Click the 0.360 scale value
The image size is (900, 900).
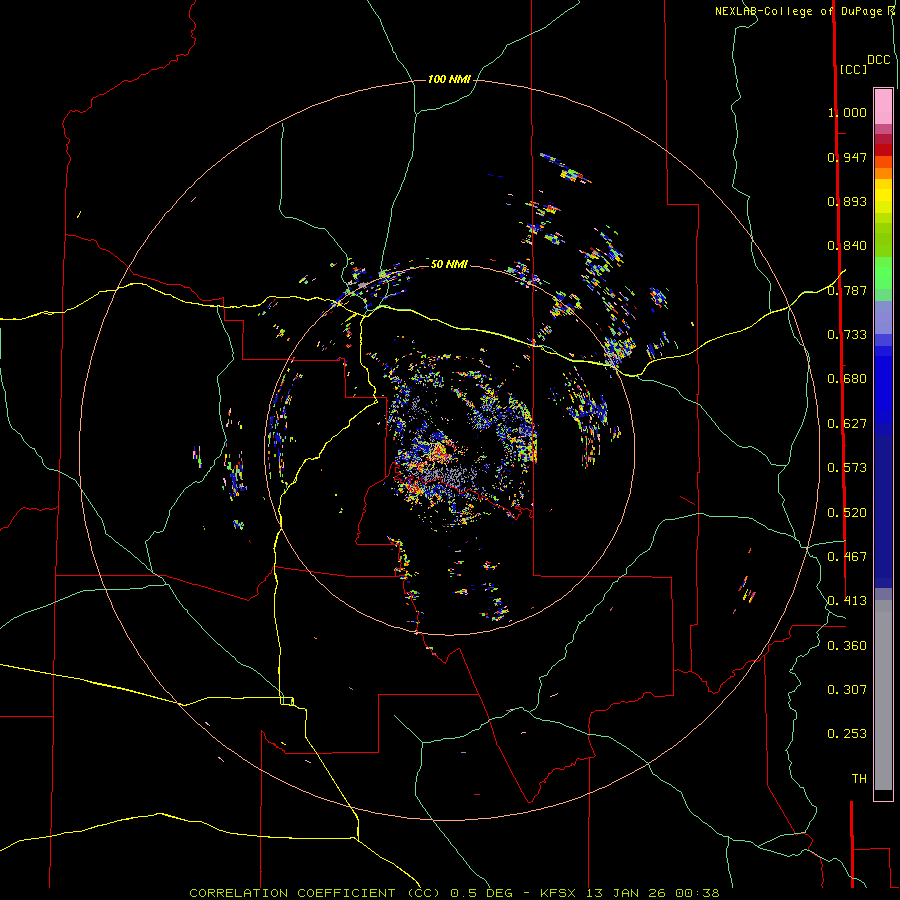click(x=847, y=646)
